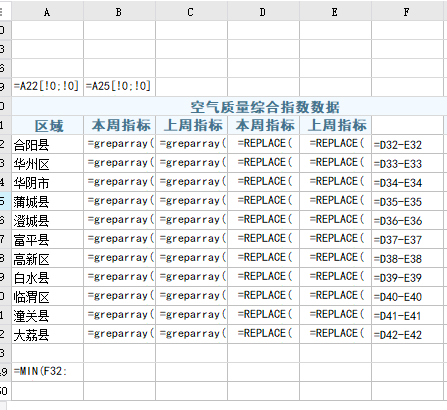Click REPLACE cell in 临渭区 row, column D

pyautogui.click(x=263, y=296)
